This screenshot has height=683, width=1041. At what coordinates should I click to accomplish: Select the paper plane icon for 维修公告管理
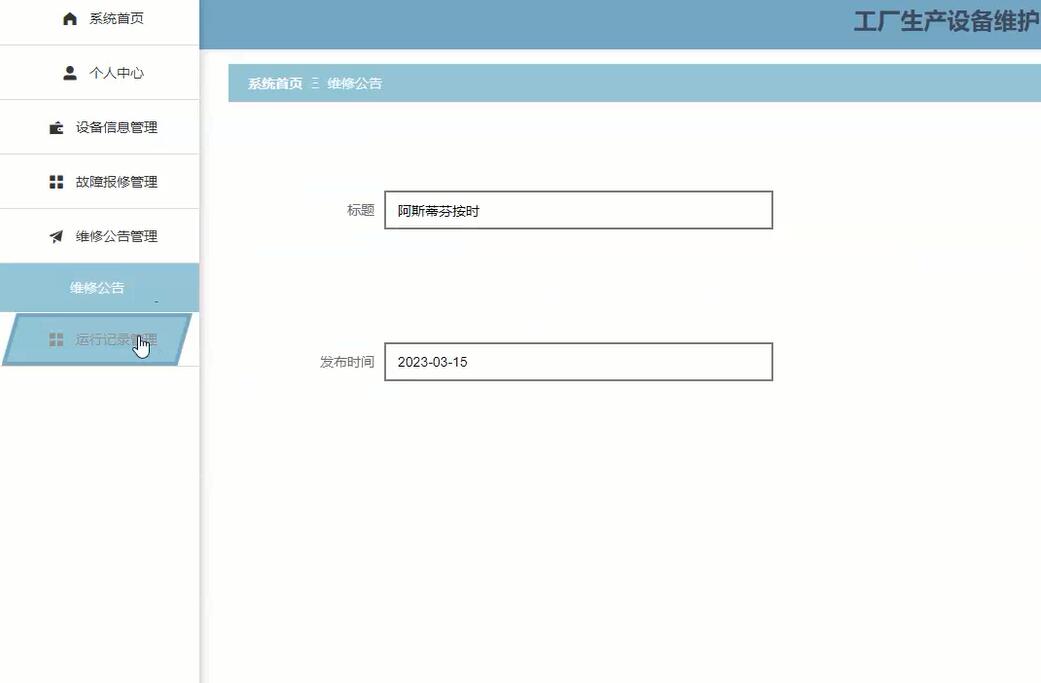click(56, 236)
